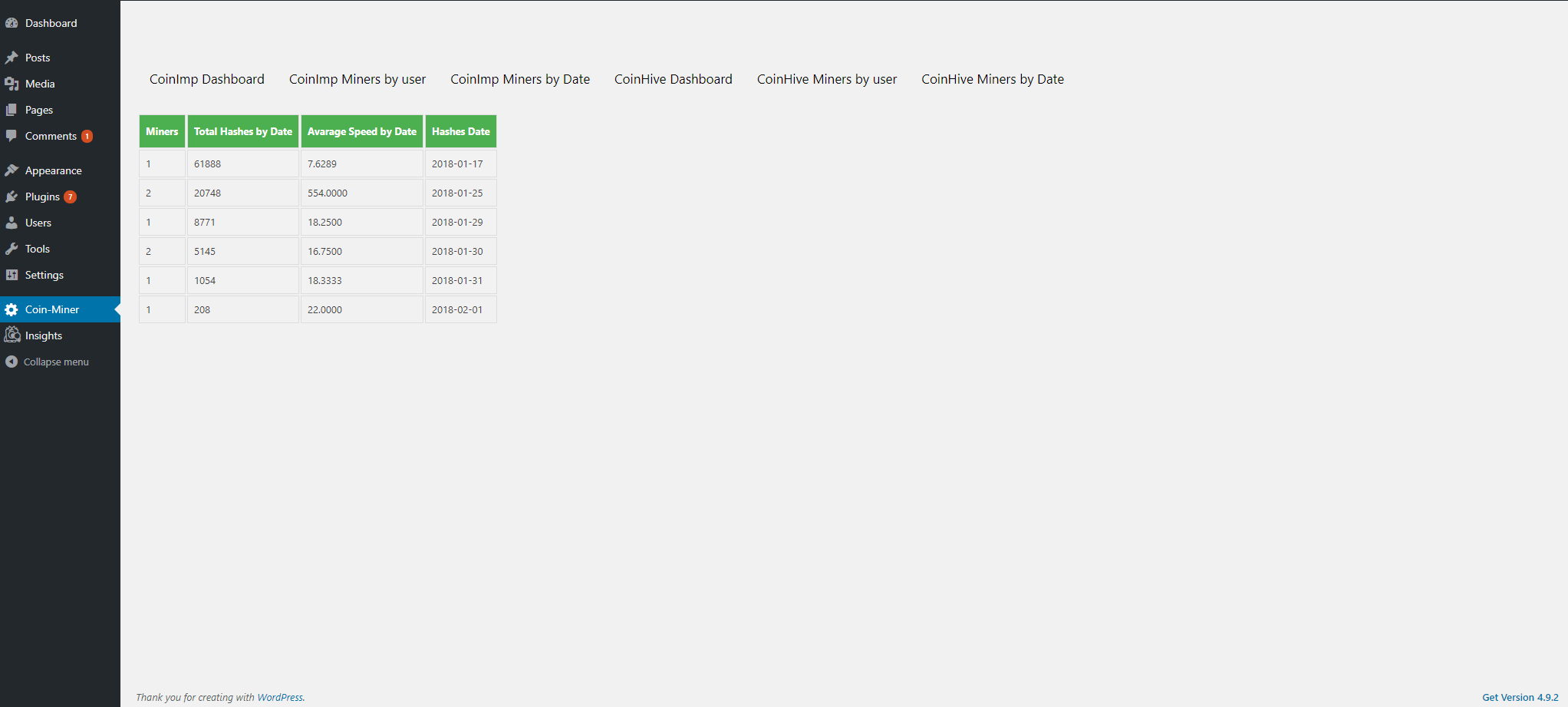Select total hashes cell 8771

coord(243,222)
